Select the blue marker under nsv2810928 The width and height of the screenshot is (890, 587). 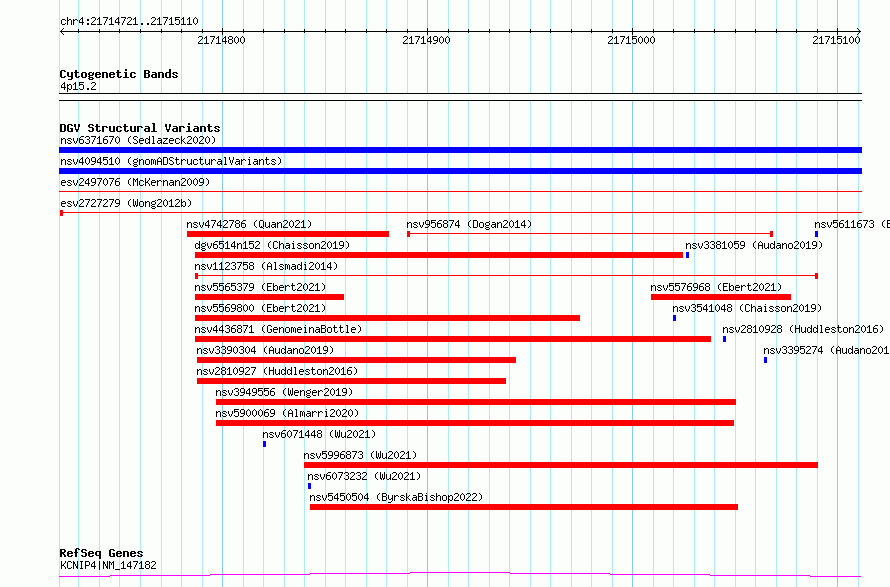(724, 339)
